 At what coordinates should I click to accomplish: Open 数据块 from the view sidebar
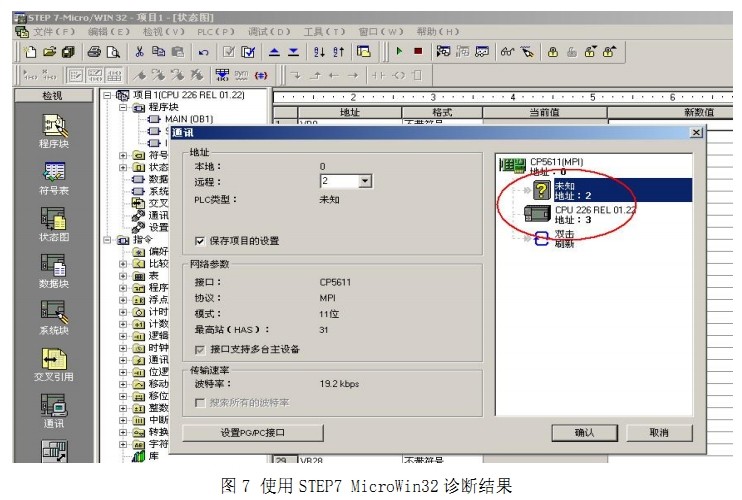pyautogui.click(x=54, y=272)
